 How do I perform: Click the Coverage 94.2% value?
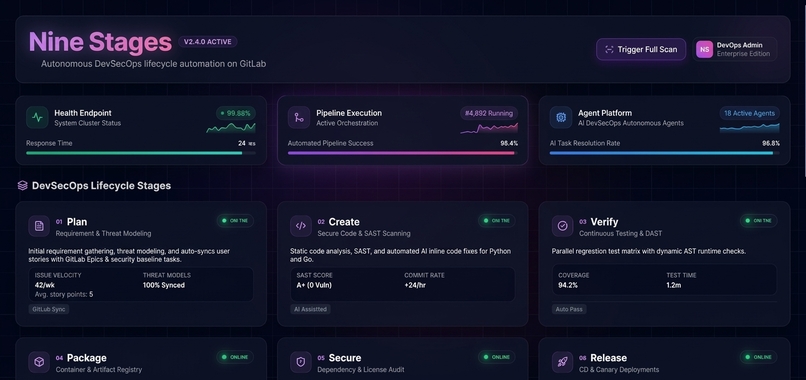tap(568, 285)
